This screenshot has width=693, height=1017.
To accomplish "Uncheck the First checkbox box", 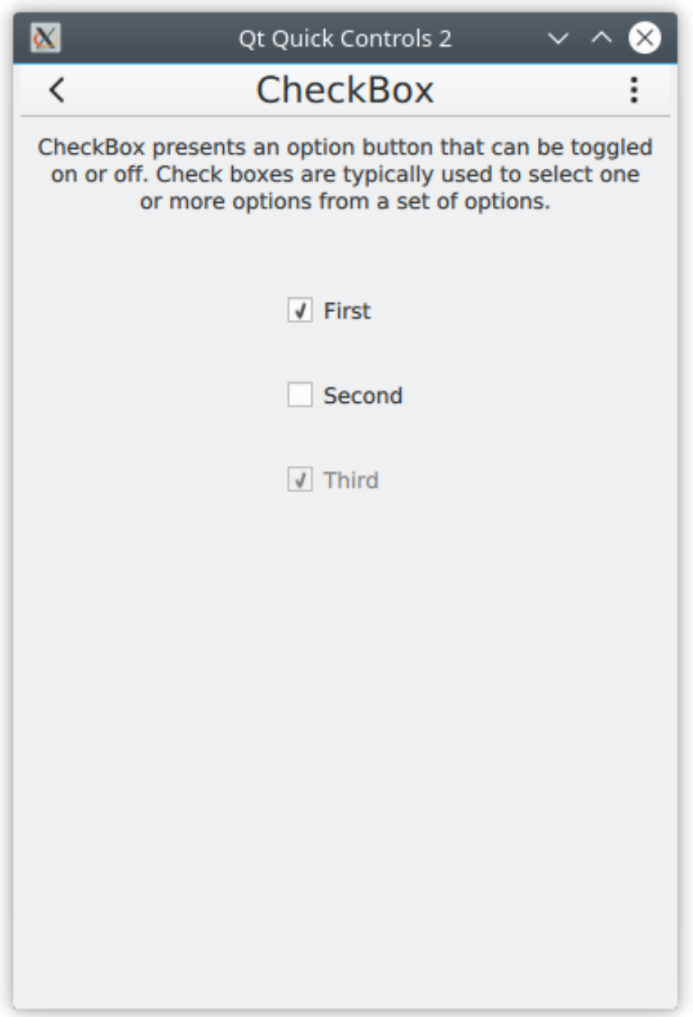I will (300, 311).
